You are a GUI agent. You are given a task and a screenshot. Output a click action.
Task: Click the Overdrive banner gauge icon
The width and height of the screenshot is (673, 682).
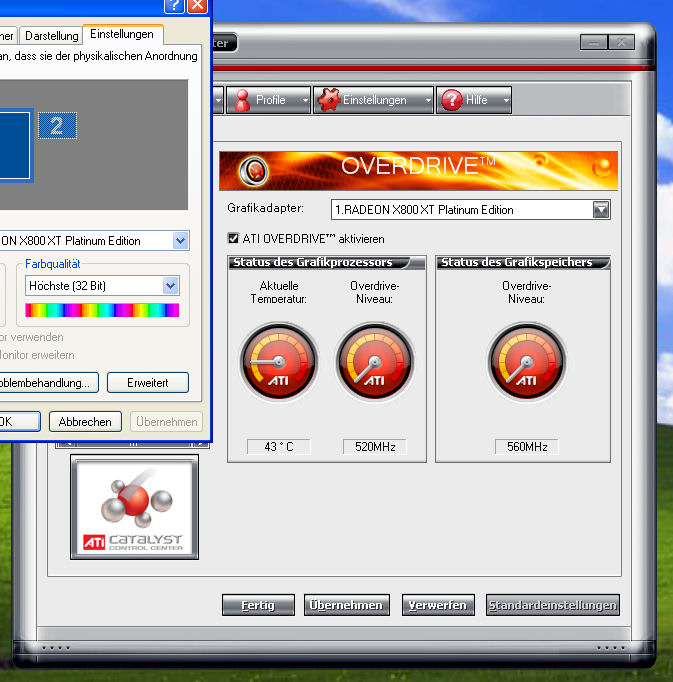pos(254,171)
